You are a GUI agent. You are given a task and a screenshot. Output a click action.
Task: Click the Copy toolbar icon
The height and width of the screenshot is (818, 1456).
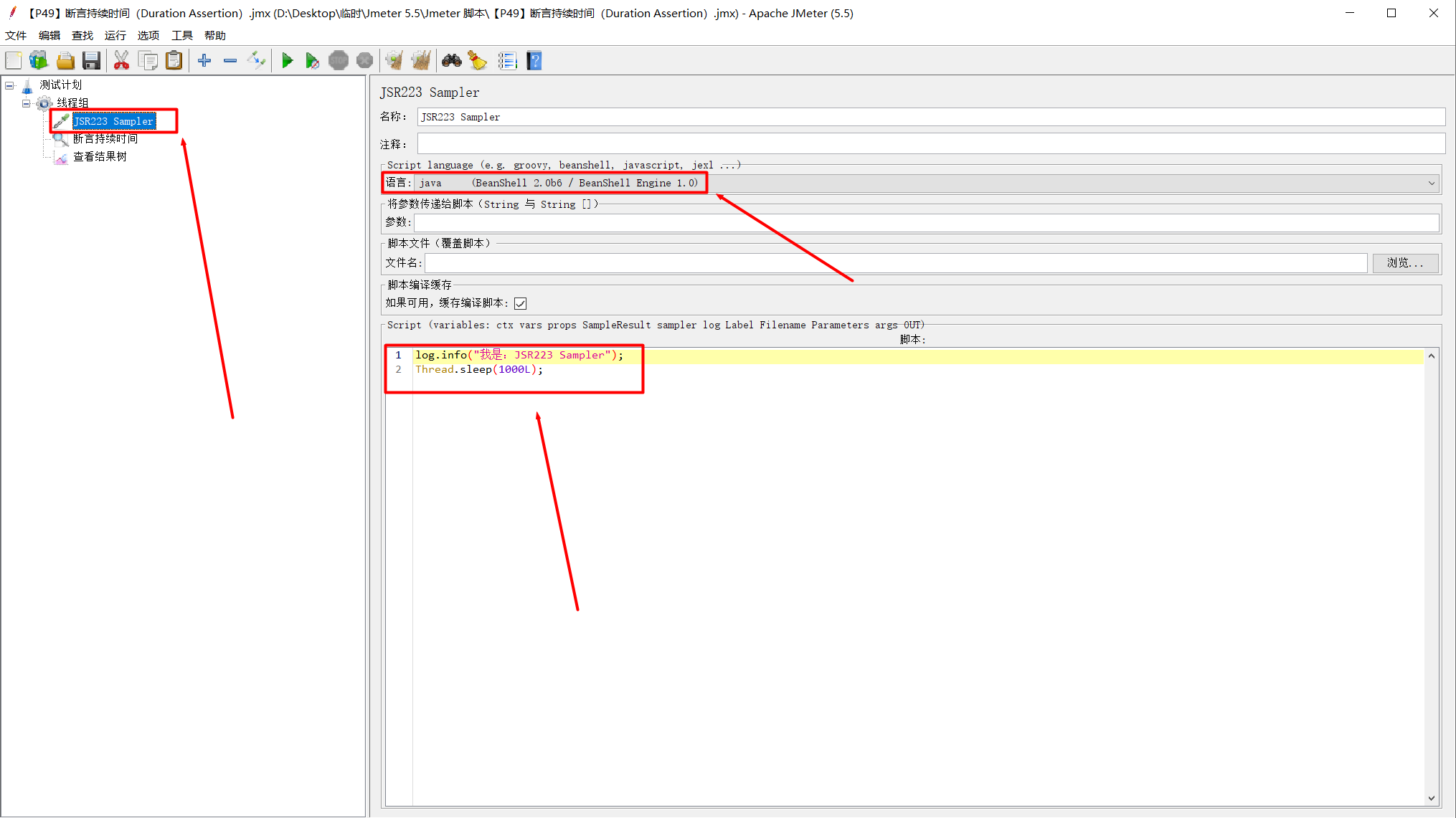[148, 61]
